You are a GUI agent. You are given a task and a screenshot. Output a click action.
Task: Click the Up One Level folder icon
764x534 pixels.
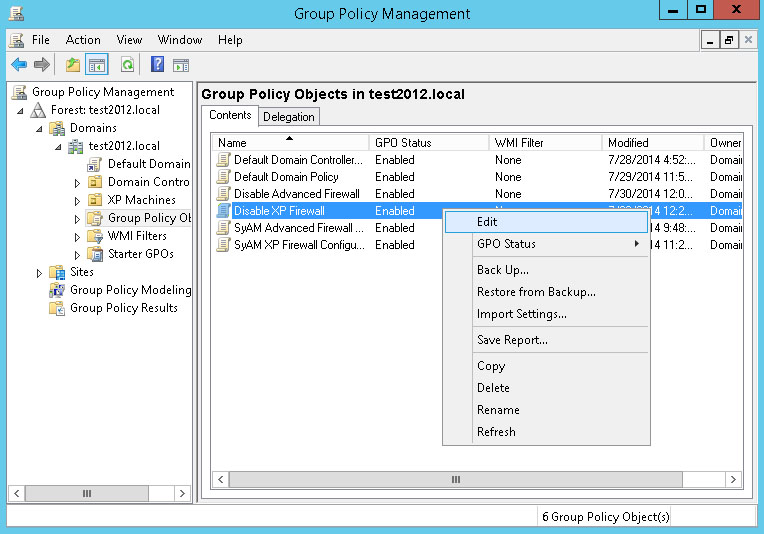coord(72,65)
